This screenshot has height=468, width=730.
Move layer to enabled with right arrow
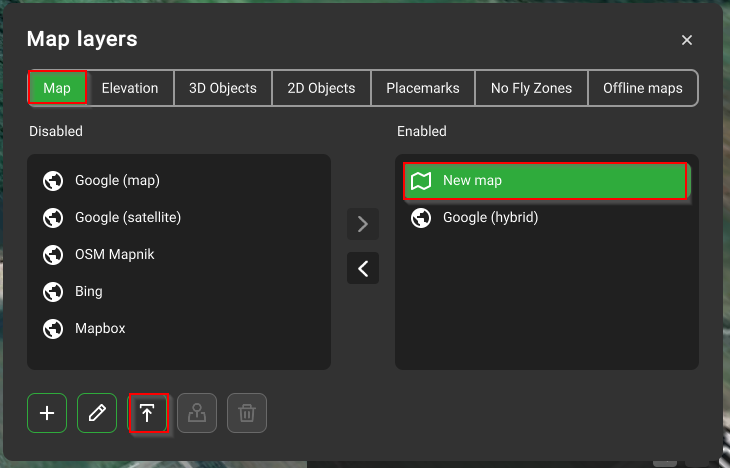click(363, 224)
